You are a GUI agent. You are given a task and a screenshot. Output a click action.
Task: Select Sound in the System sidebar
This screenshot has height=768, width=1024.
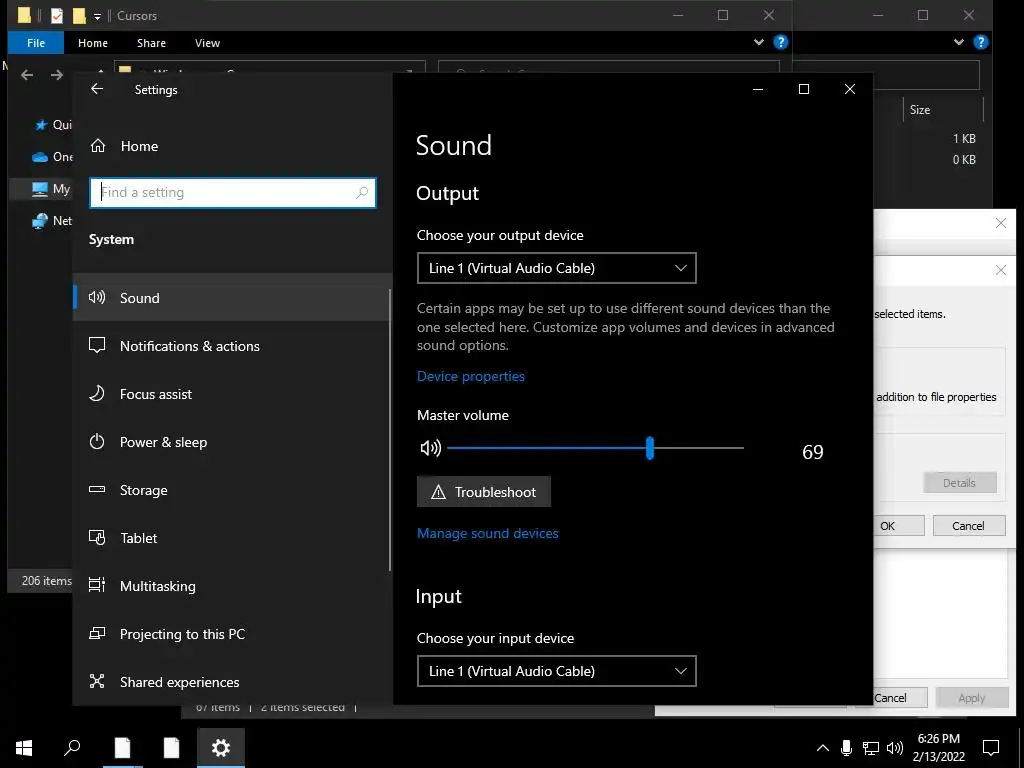tap(232, 298)
